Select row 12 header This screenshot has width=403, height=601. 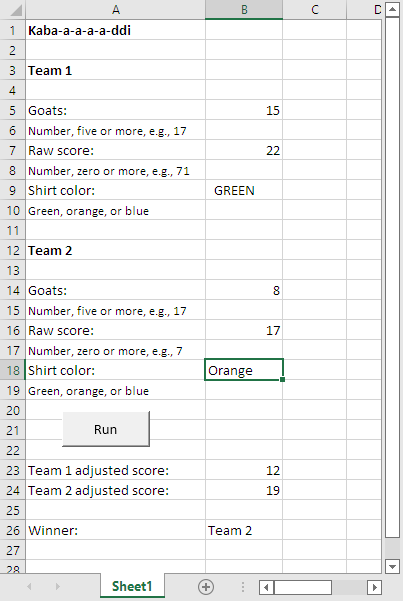click(x=13, y=250)
